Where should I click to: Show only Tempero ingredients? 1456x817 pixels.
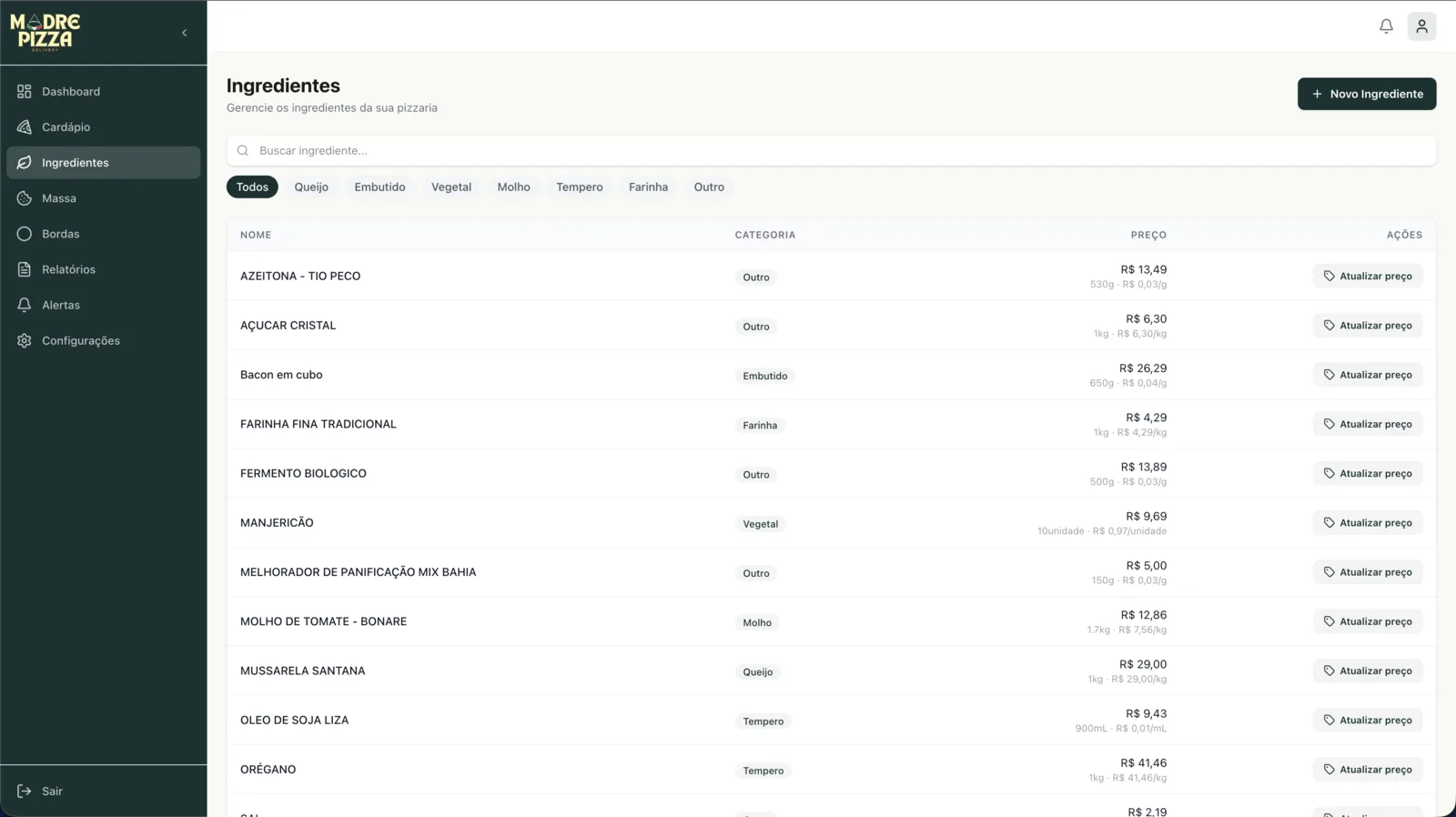(579, 187)
